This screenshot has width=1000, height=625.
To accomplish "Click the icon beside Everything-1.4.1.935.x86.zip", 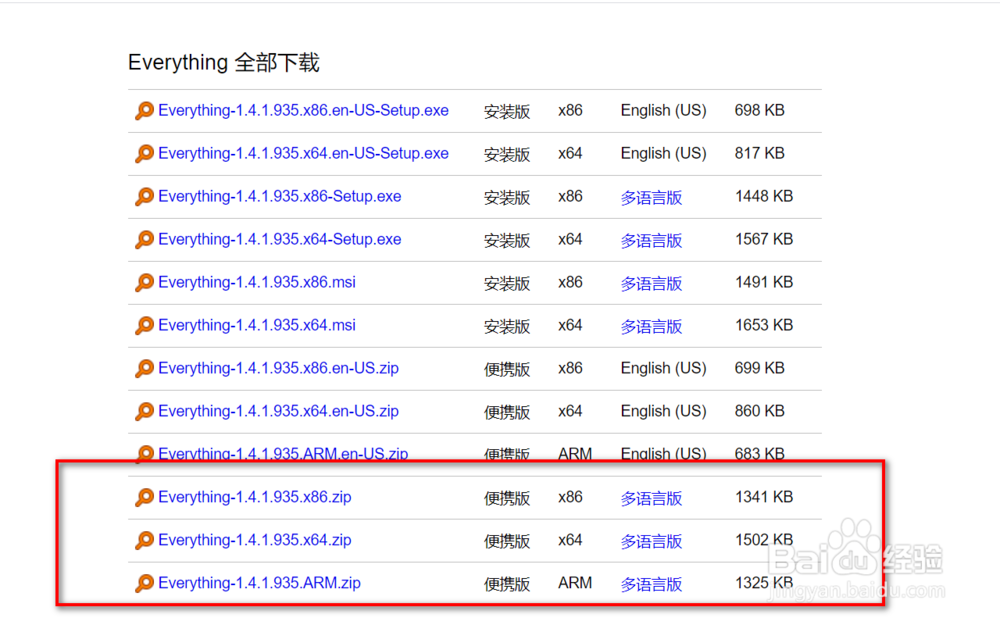I will pos(144,497).
